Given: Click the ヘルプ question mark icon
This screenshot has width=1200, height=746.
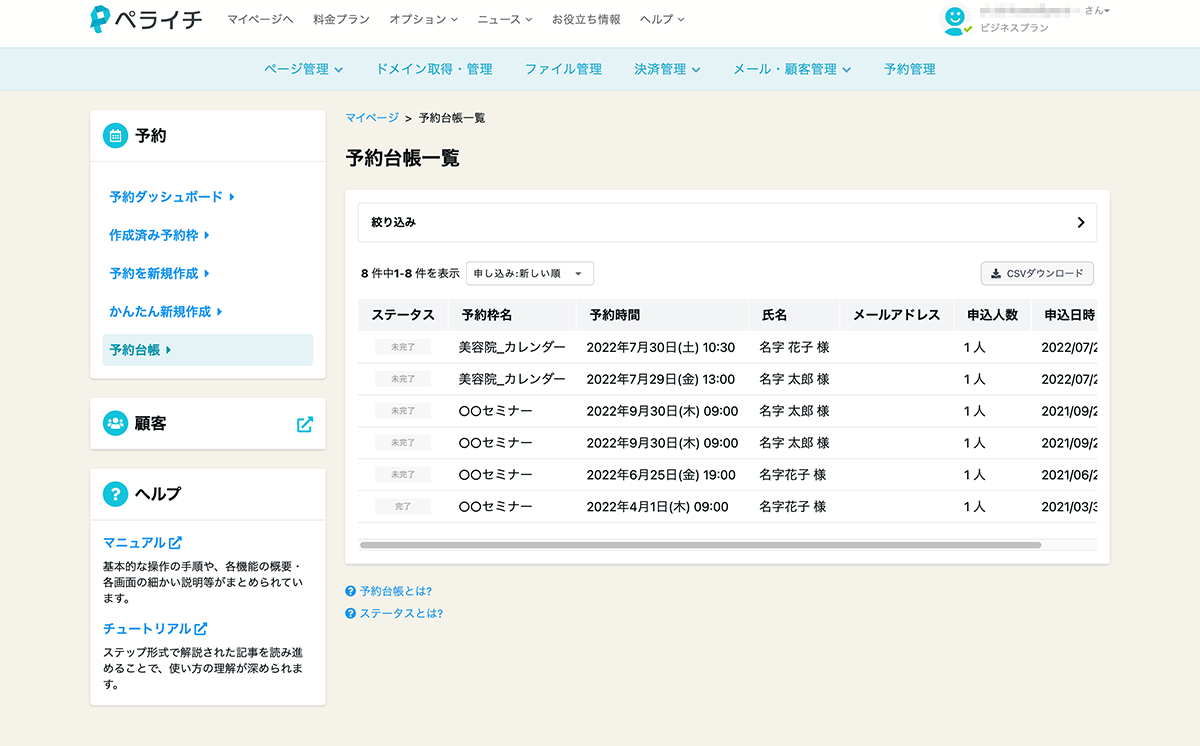Looking at the screenshot, I should (115, 494).
